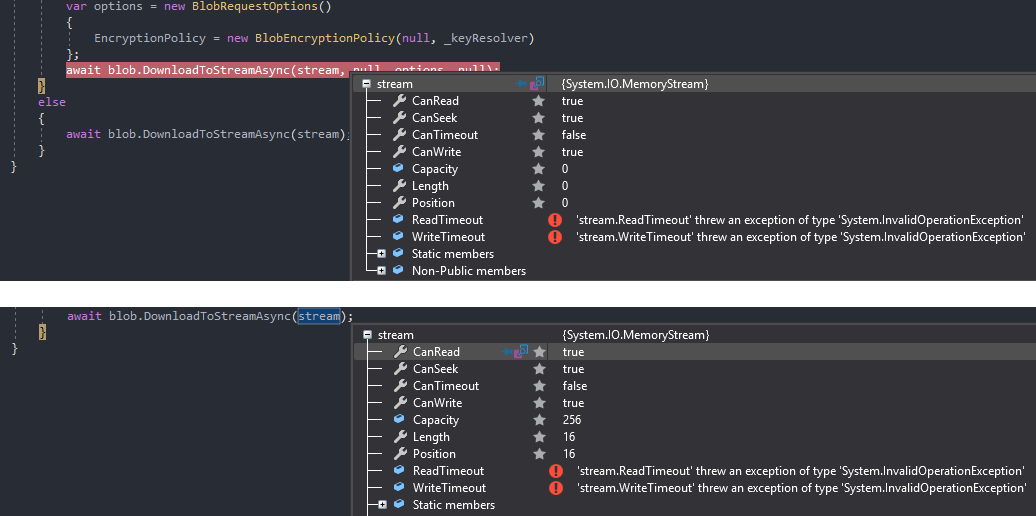Click the else keyword in the code

(52, 102)
